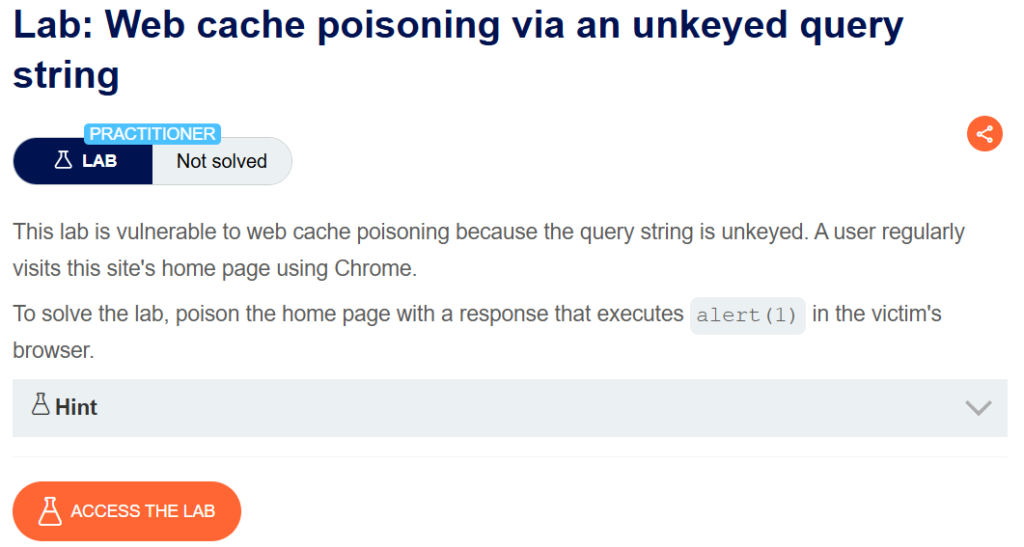Click the flask icon in the LAB badge
Image resolution: width=1024 pixels, height=547 pixels.
pyautogui.click(x=62, y=161)
